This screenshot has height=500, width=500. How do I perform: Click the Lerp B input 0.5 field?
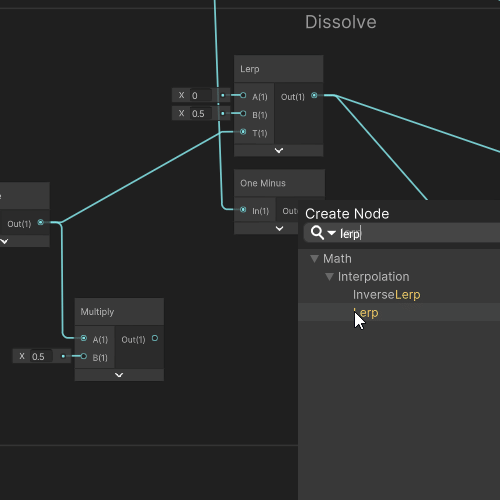coord(201,114)
